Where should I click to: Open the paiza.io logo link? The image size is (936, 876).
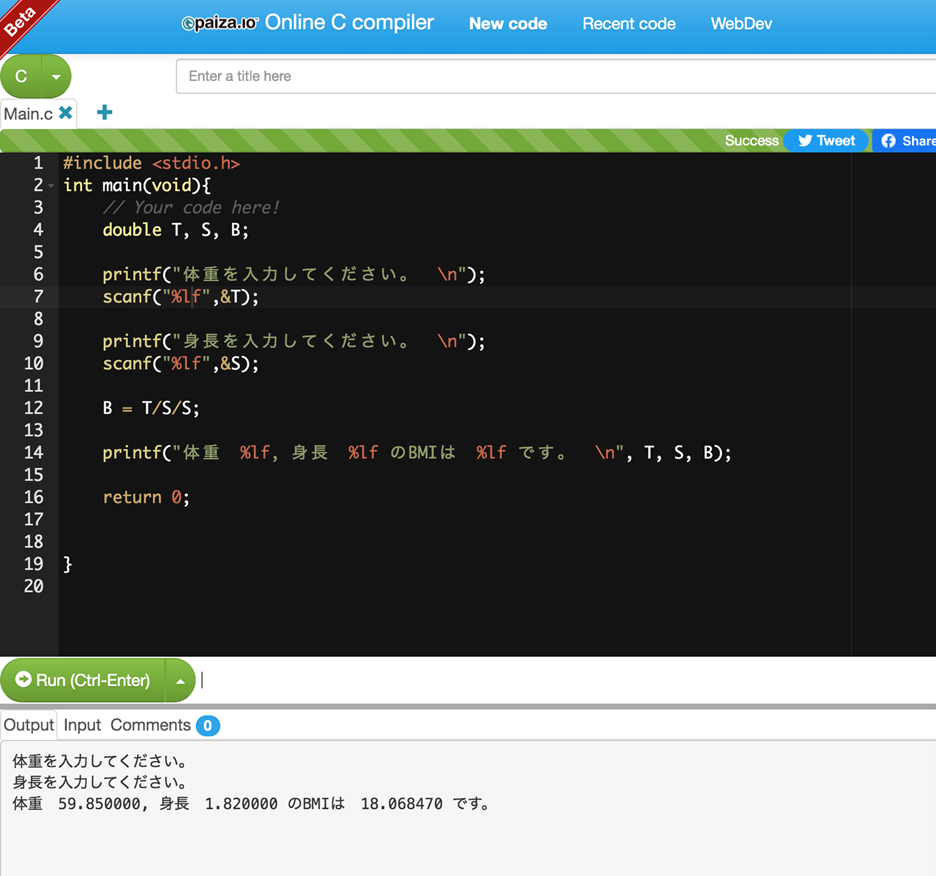[220, 23]
